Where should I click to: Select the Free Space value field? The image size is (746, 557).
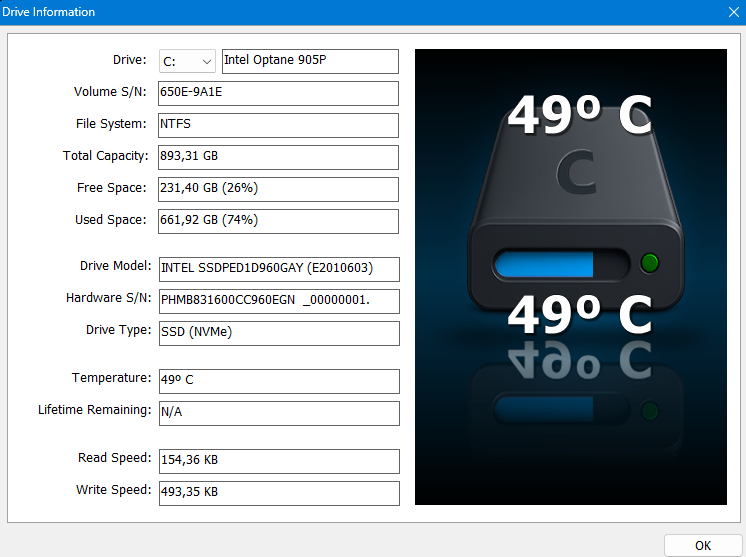[x=278, y=189]
